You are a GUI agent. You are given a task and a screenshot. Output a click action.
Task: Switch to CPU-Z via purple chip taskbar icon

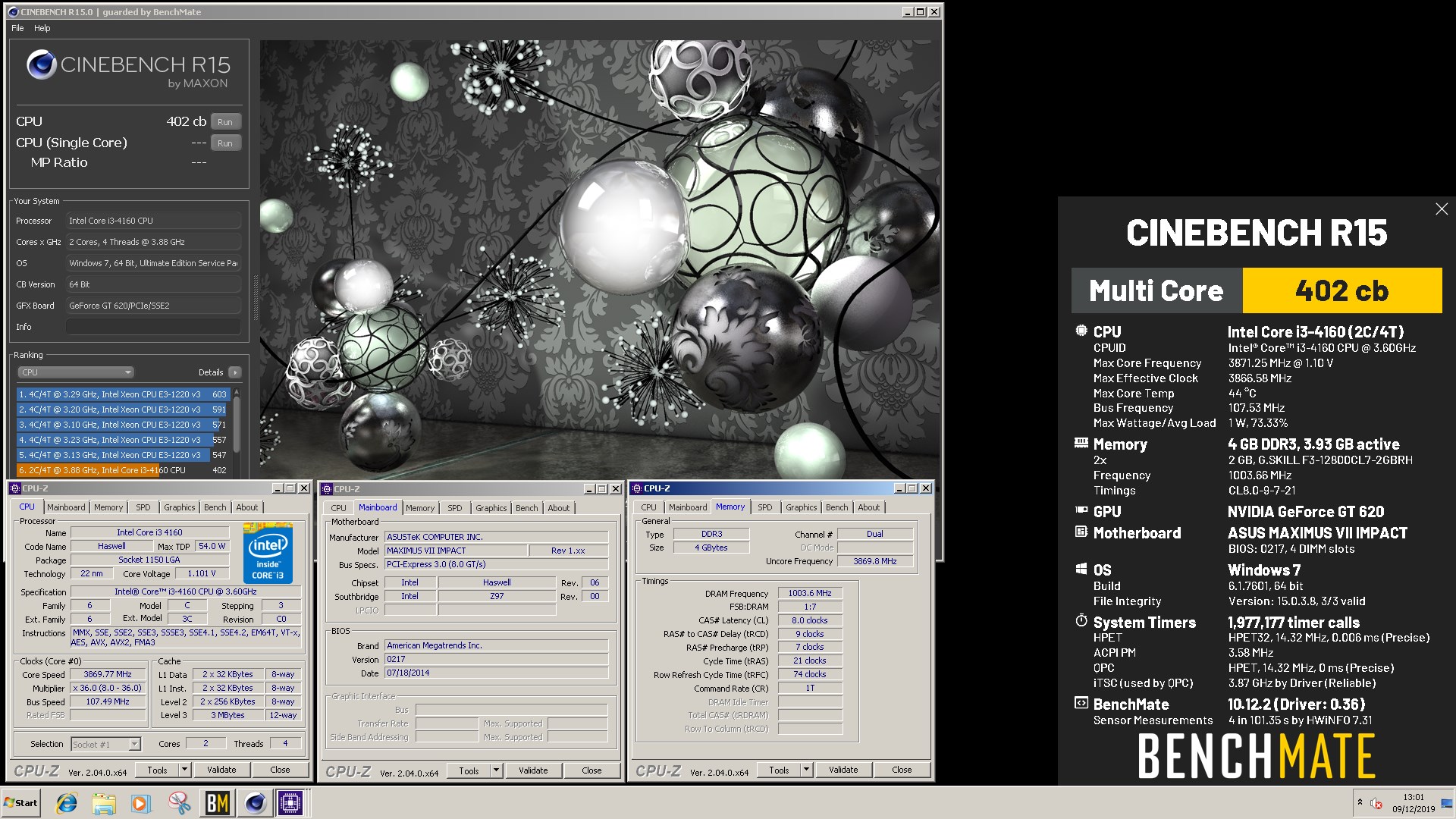tap(291, 803)
